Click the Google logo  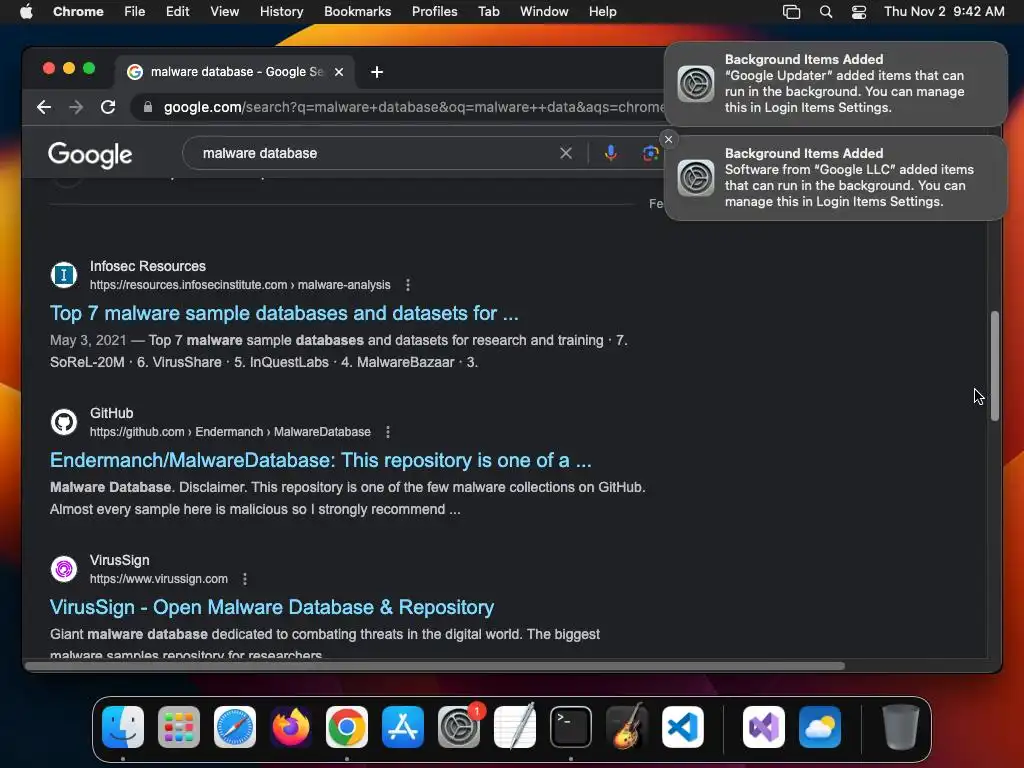point(90,154)
